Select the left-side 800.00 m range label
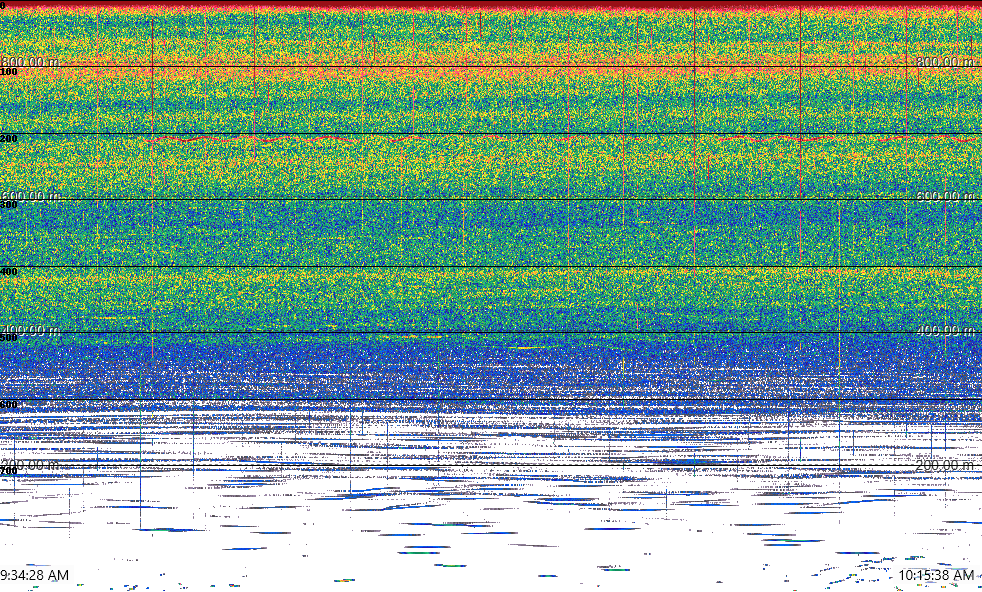The image size is (982, 592). tap(29, 61)
